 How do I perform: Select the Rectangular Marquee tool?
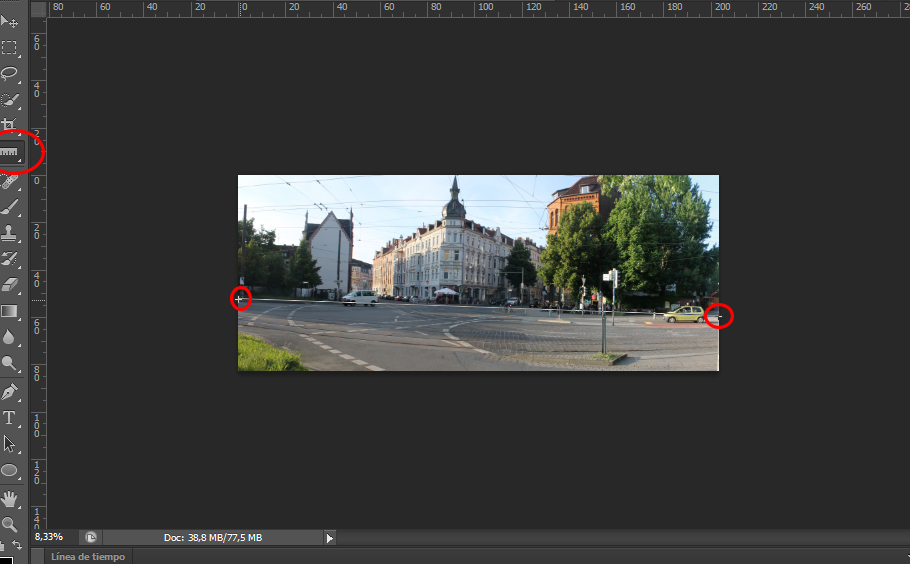click(10, 48)
